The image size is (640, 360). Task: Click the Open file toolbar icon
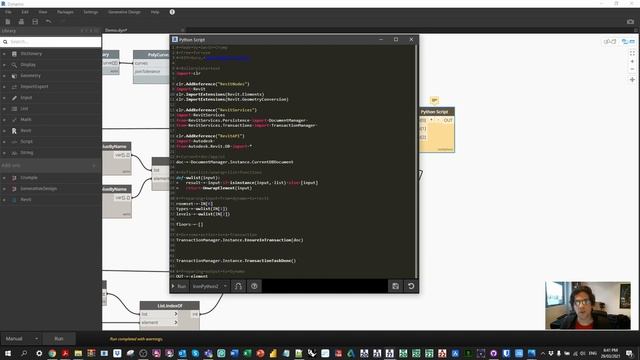[x=21, y=22]
